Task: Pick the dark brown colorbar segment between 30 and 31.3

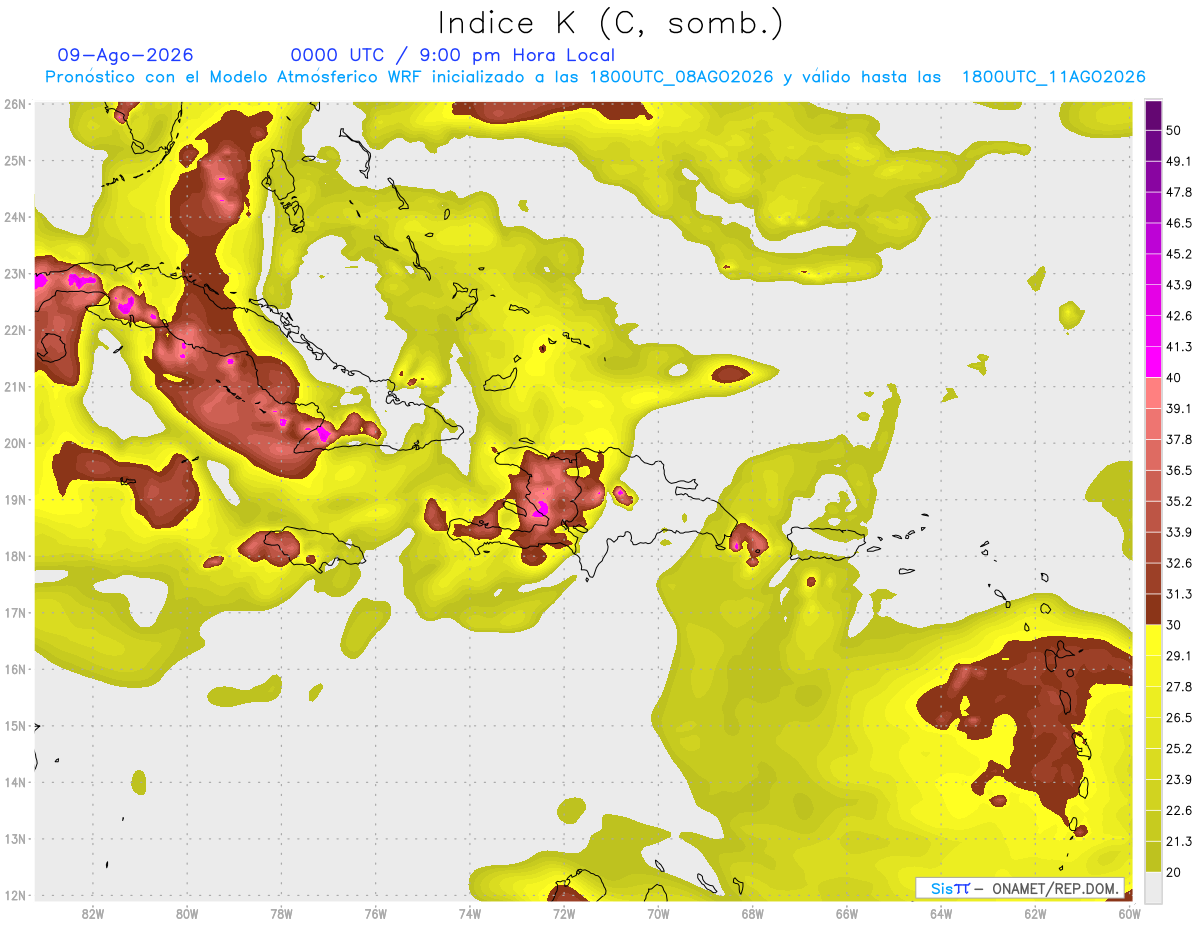Action: pos(1153,609)
